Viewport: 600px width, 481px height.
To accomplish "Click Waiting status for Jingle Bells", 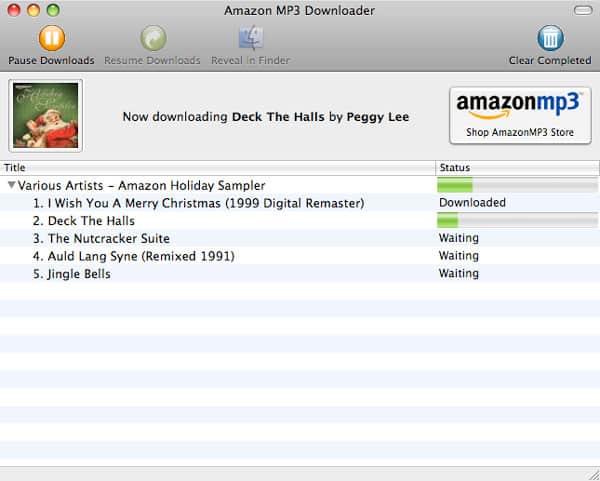I will click(458, 273).
